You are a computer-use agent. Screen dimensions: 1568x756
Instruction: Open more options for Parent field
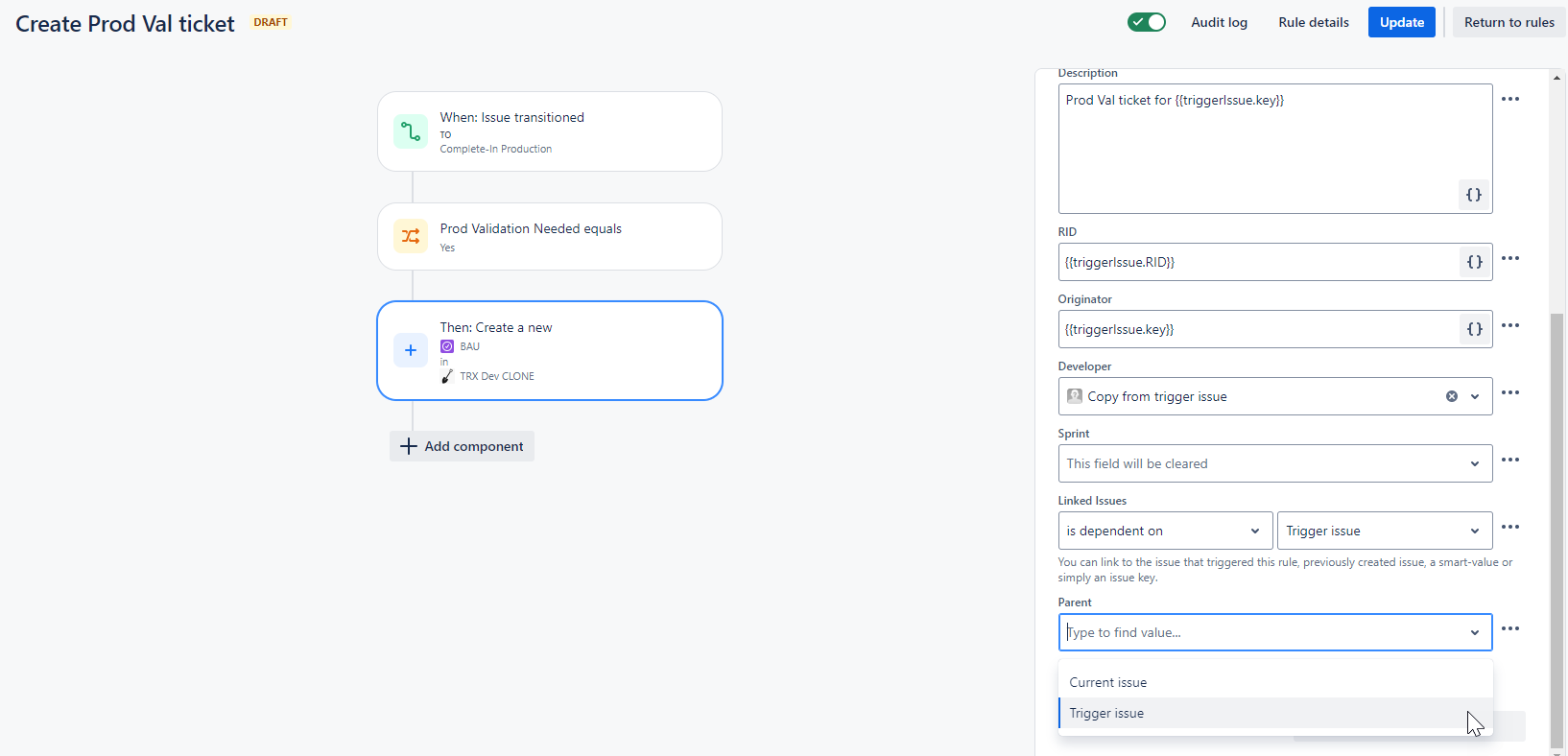[x=1510, y=628]
